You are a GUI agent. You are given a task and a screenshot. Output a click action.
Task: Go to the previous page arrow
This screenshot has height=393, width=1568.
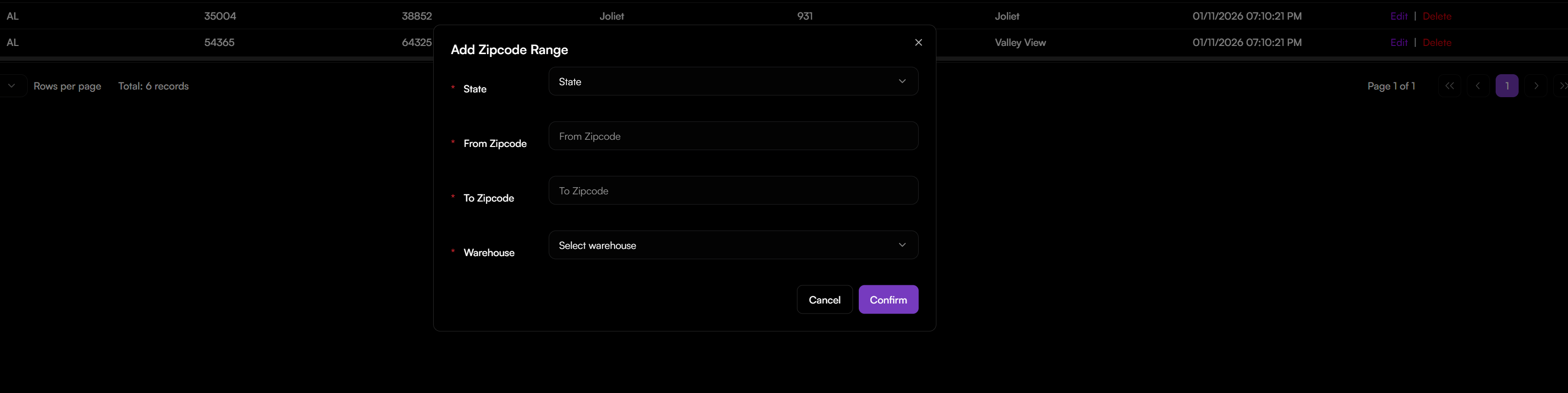(x=1478, y=86)
